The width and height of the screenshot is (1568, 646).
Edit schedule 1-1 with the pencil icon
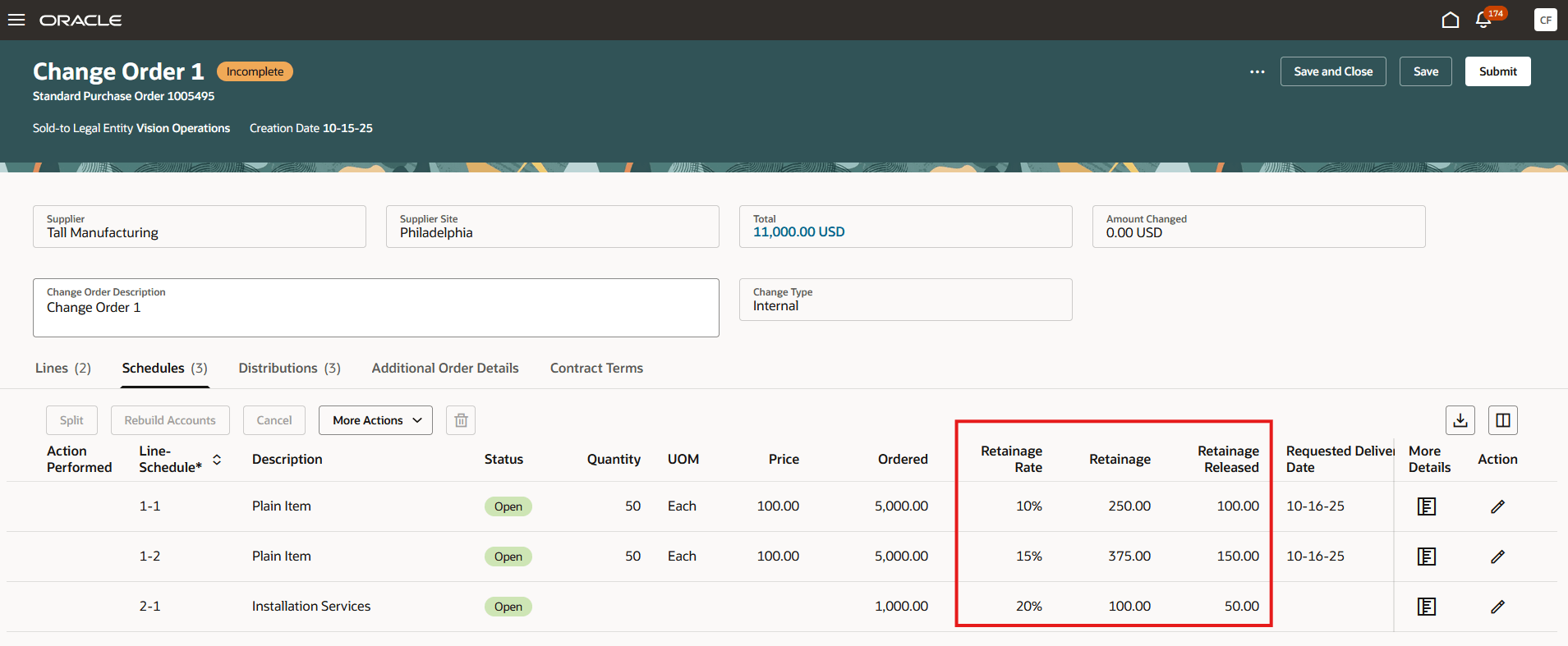pos(1498,506)
